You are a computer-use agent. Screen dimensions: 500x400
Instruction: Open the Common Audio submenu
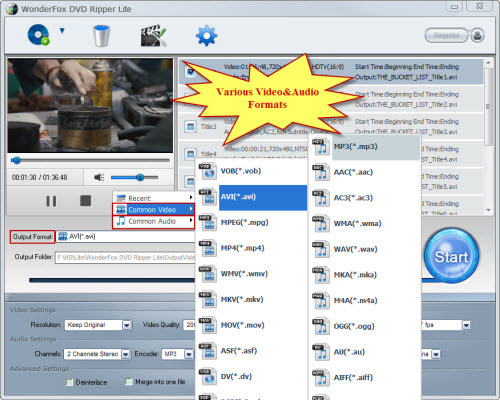154,221
